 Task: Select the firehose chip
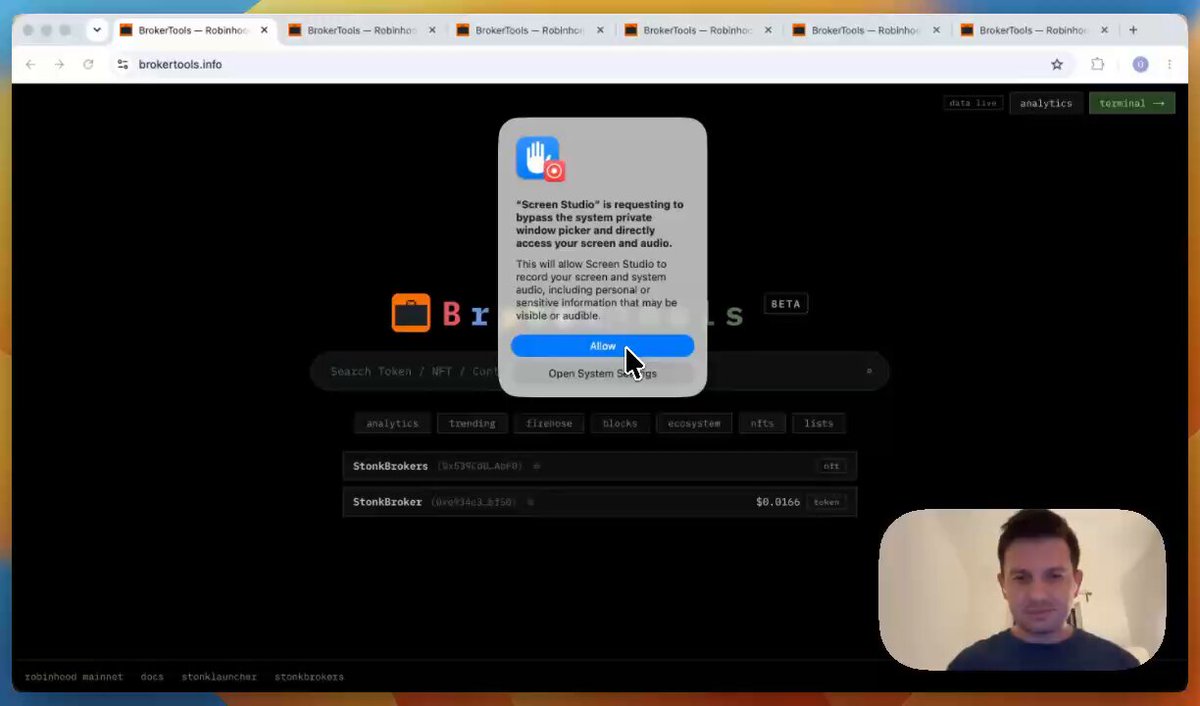point(549,423)
